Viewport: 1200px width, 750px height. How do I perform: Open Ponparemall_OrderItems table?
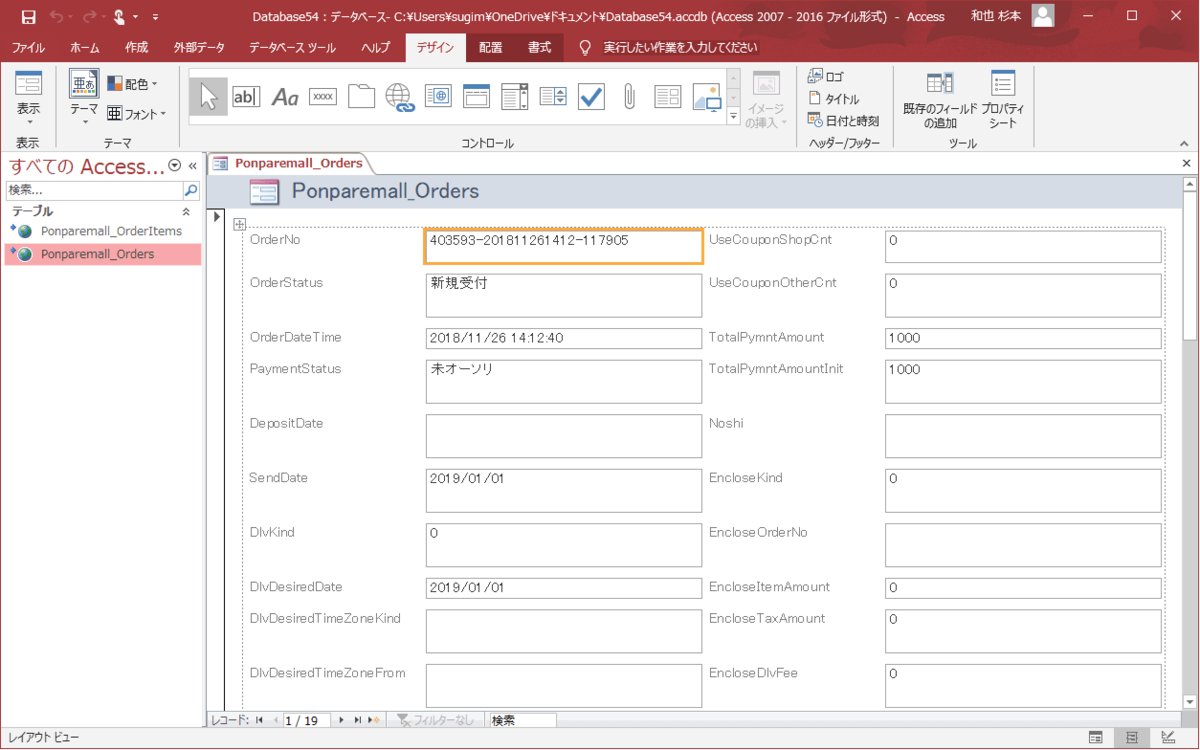click(x=111, y=231)
